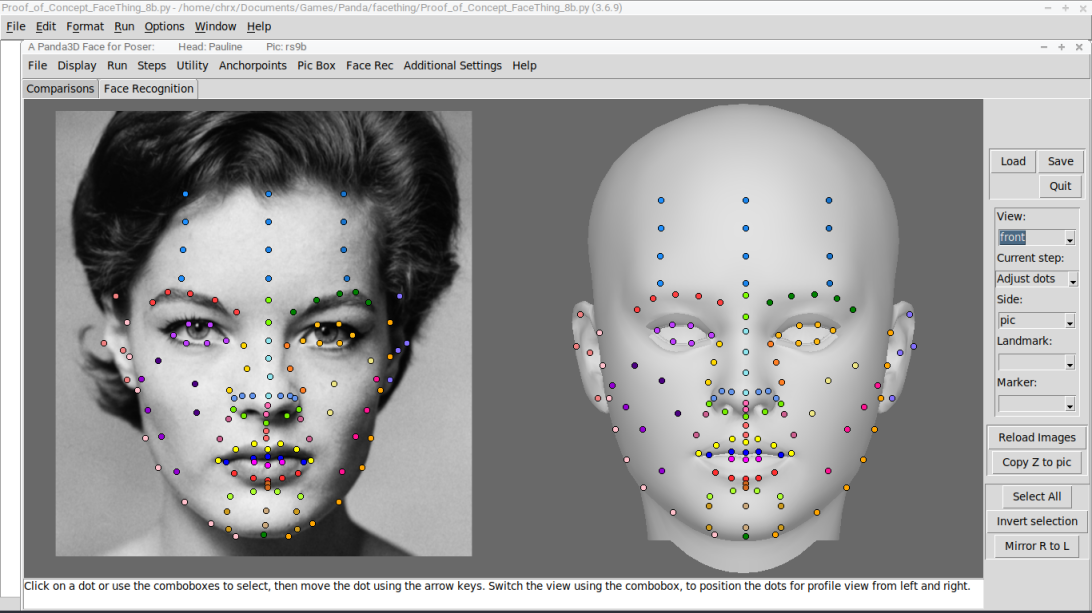Switch to the Comparisons tab
The width and height of the screenshot is (1092, 613).
(60, 88)
